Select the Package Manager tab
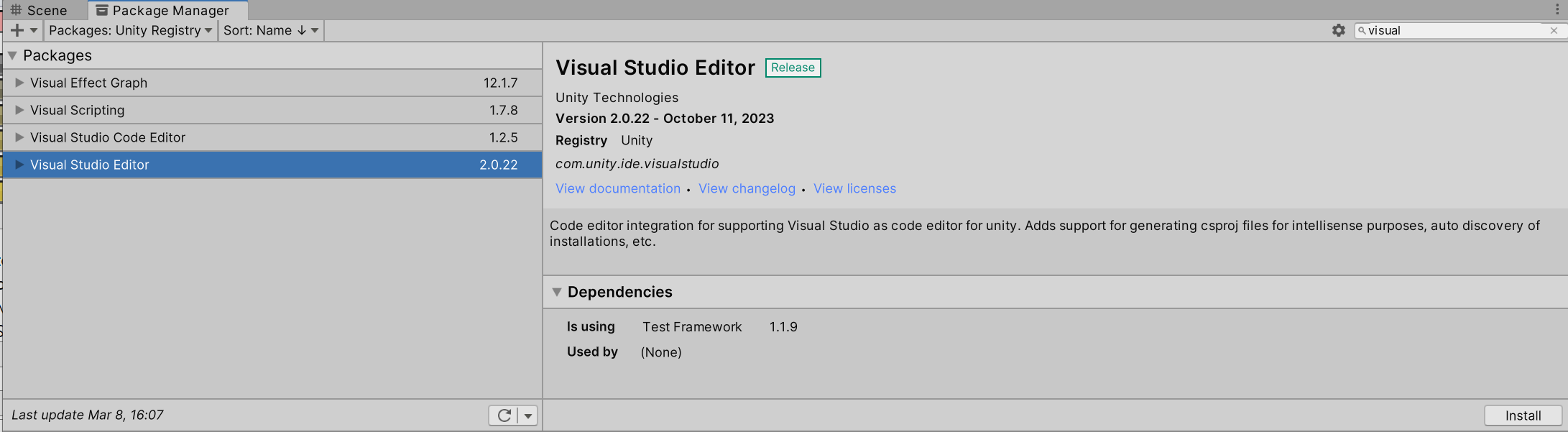 [x=168, y=10]
